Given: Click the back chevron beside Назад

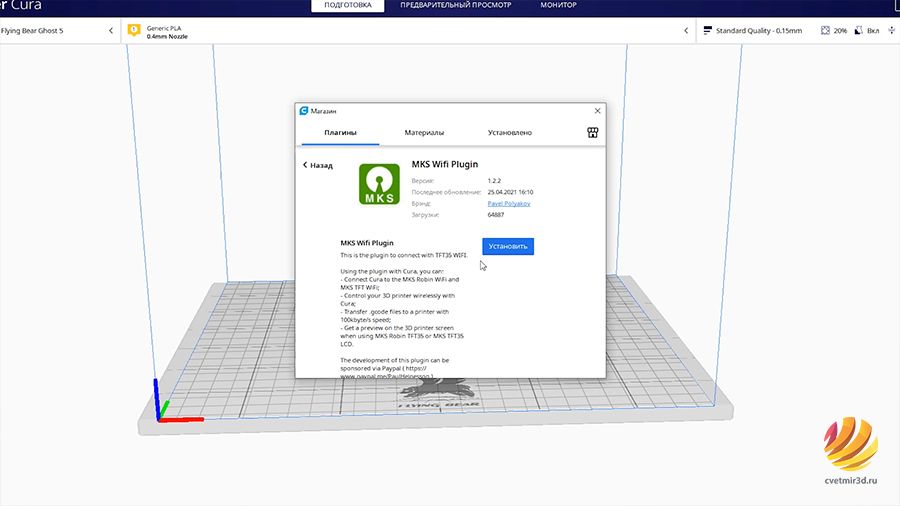Looking at the screenshot, I should tap(305, 165).
